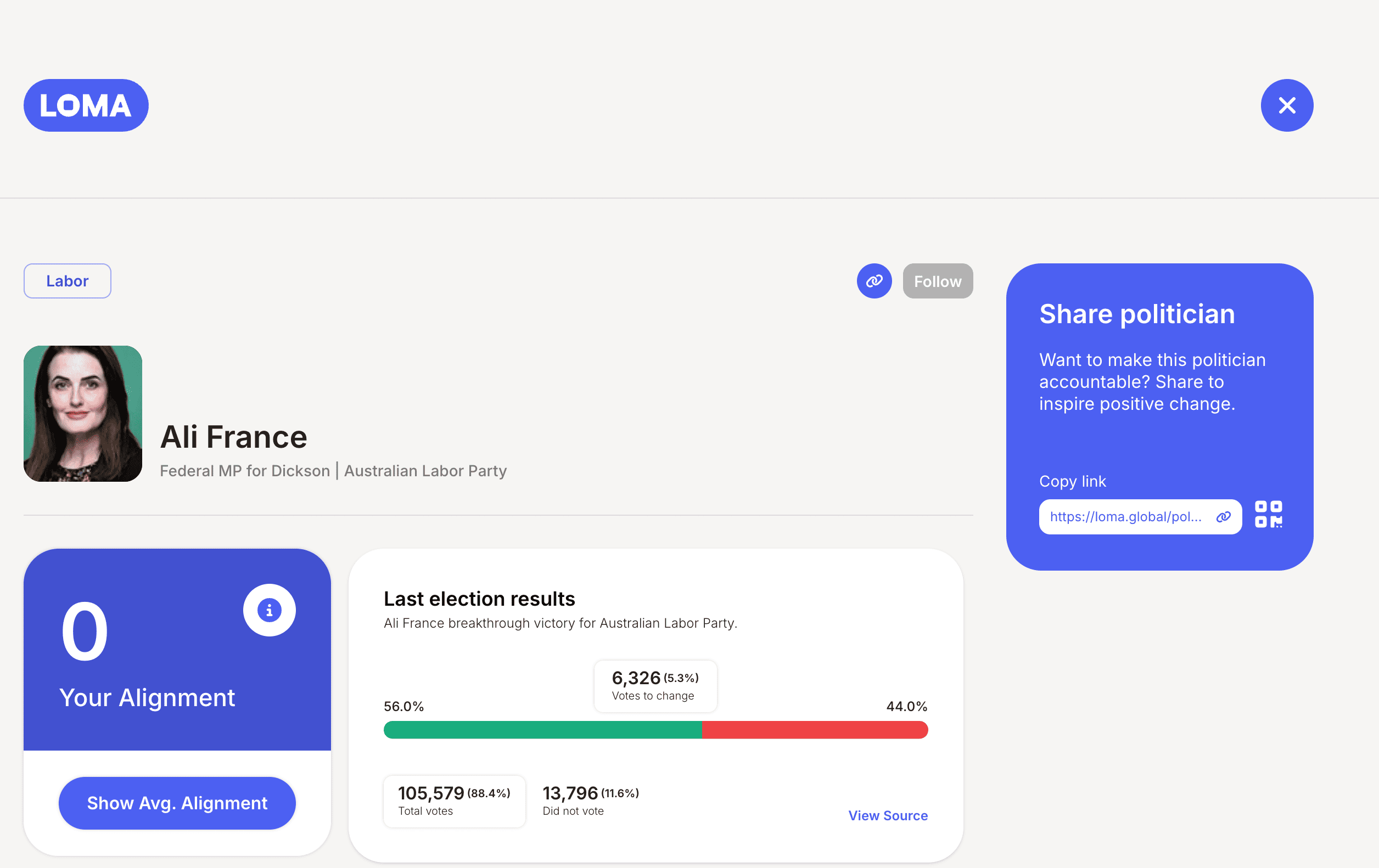Screen dimensions: 1379x868
Task: Open View Source link for election results
Action: point(887,815)
